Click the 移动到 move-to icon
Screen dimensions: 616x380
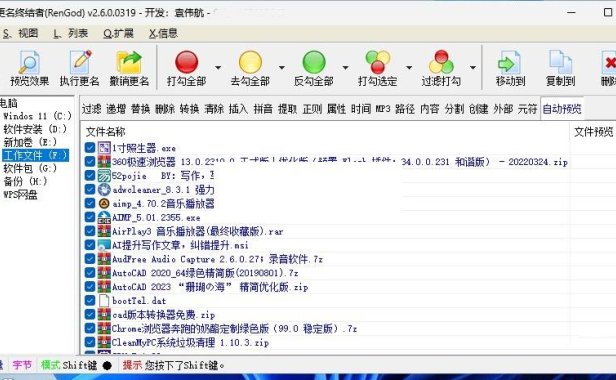tap(510, 62)
